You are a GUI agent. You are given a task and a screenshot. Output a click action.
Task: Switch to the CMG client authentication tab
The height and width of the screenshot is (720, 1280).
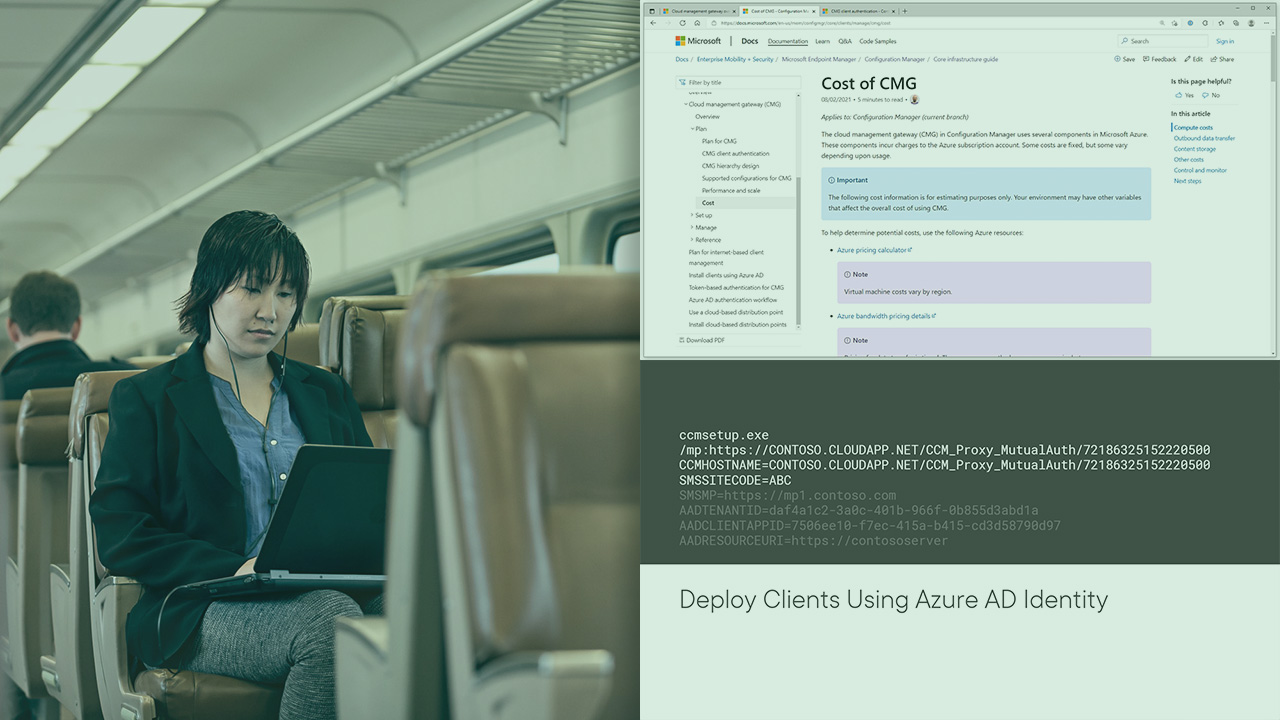click(x=858, y=11)
